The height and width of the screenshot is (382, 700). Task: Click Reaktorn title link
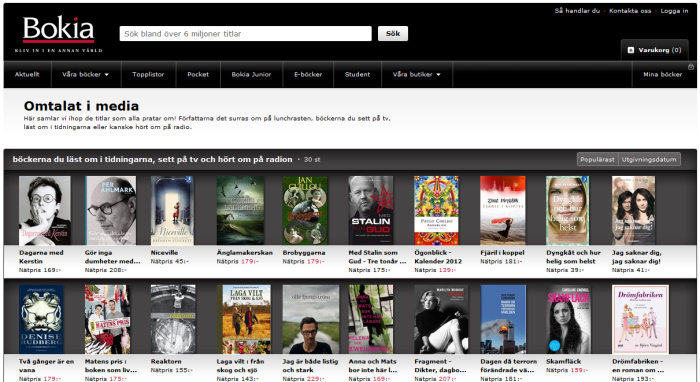[166, 361]
